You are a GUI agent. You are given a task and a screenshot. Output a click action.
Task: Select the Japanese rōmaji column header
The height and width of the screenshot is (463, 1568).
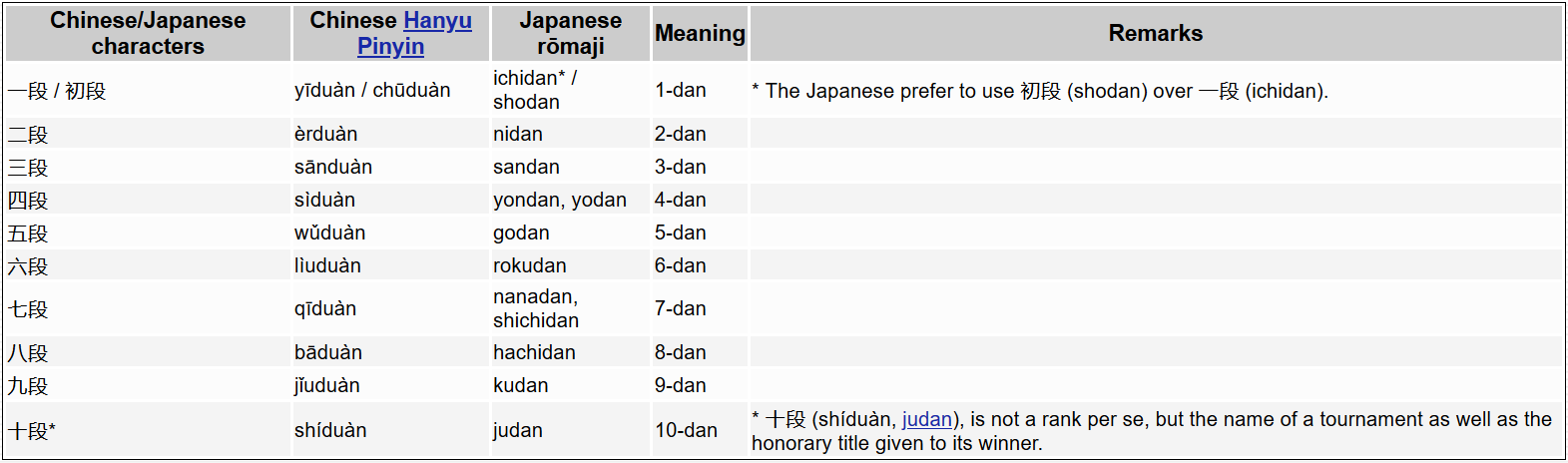tap(570, 33)
